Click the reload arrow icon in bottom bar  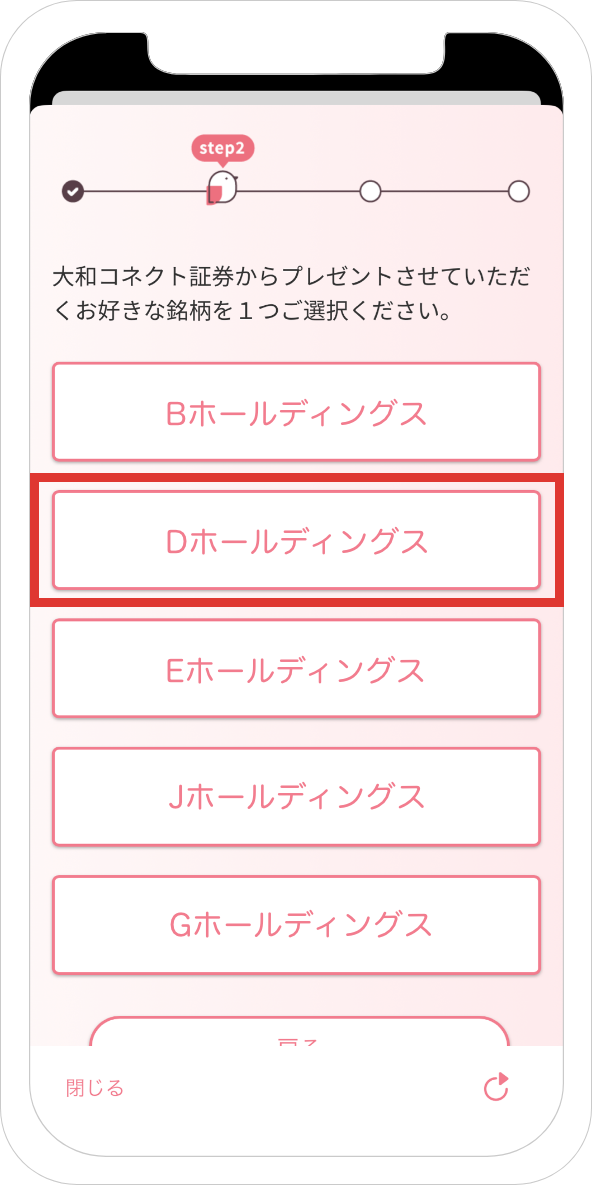click(x=497, y=1088)
